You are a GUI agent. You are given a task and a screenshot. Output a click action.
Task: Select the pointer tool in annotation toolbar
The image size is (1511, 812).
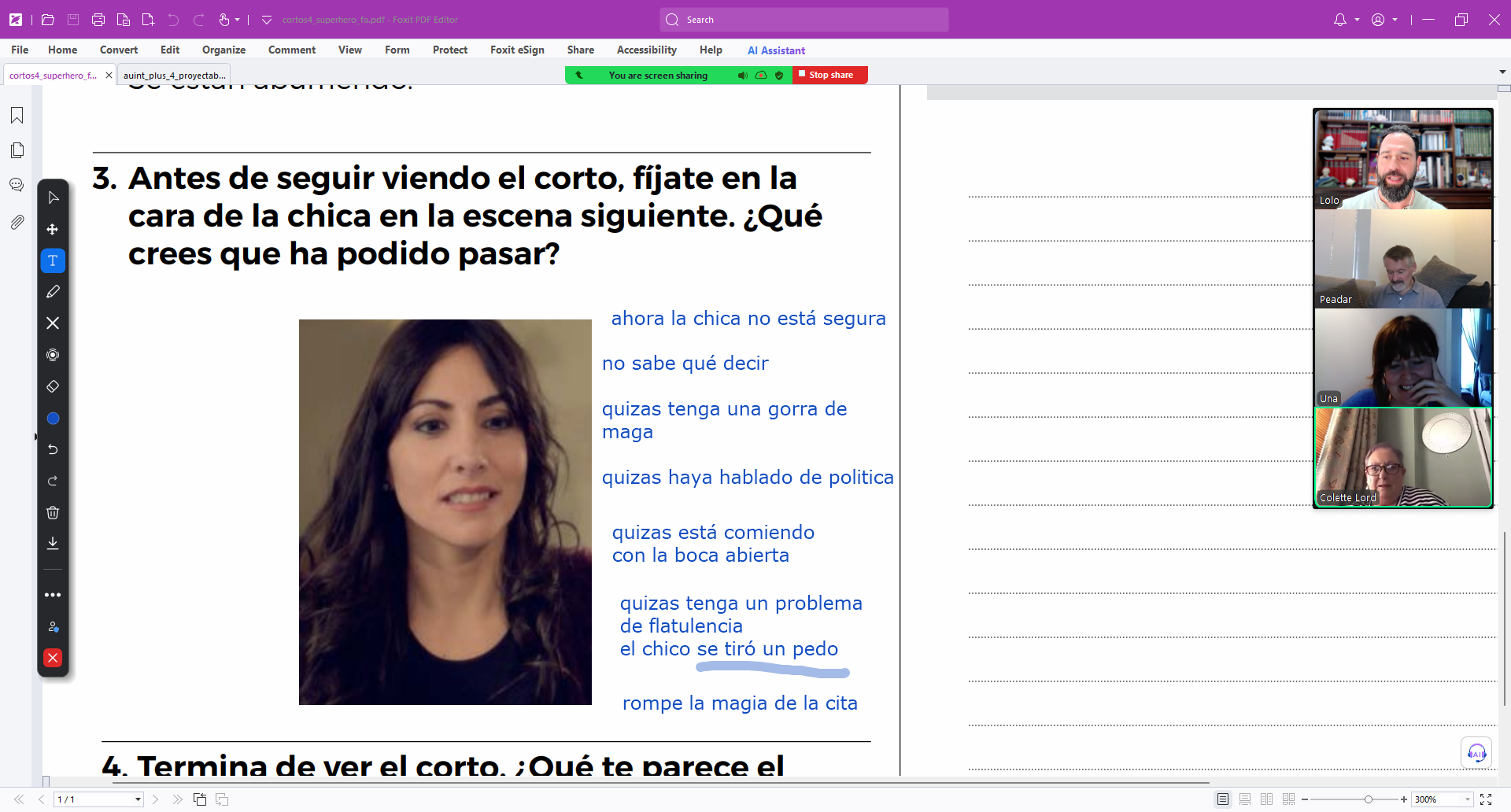[53, 197]
